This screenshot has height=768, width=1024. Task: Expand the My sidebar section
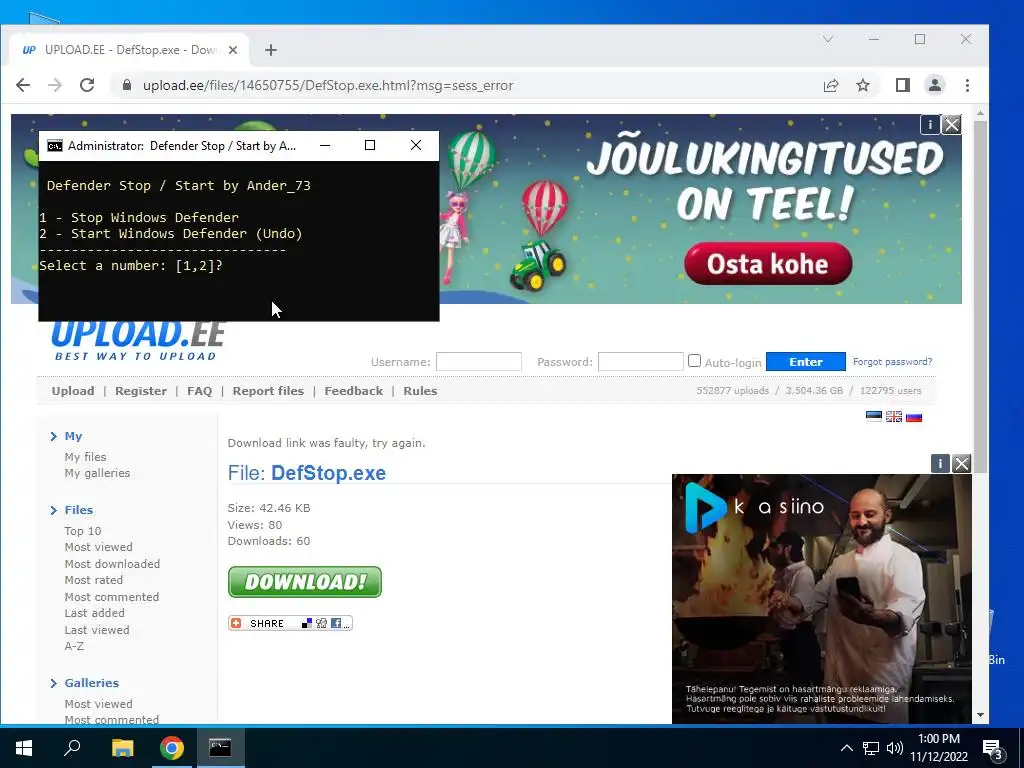[x=73, y=436]
